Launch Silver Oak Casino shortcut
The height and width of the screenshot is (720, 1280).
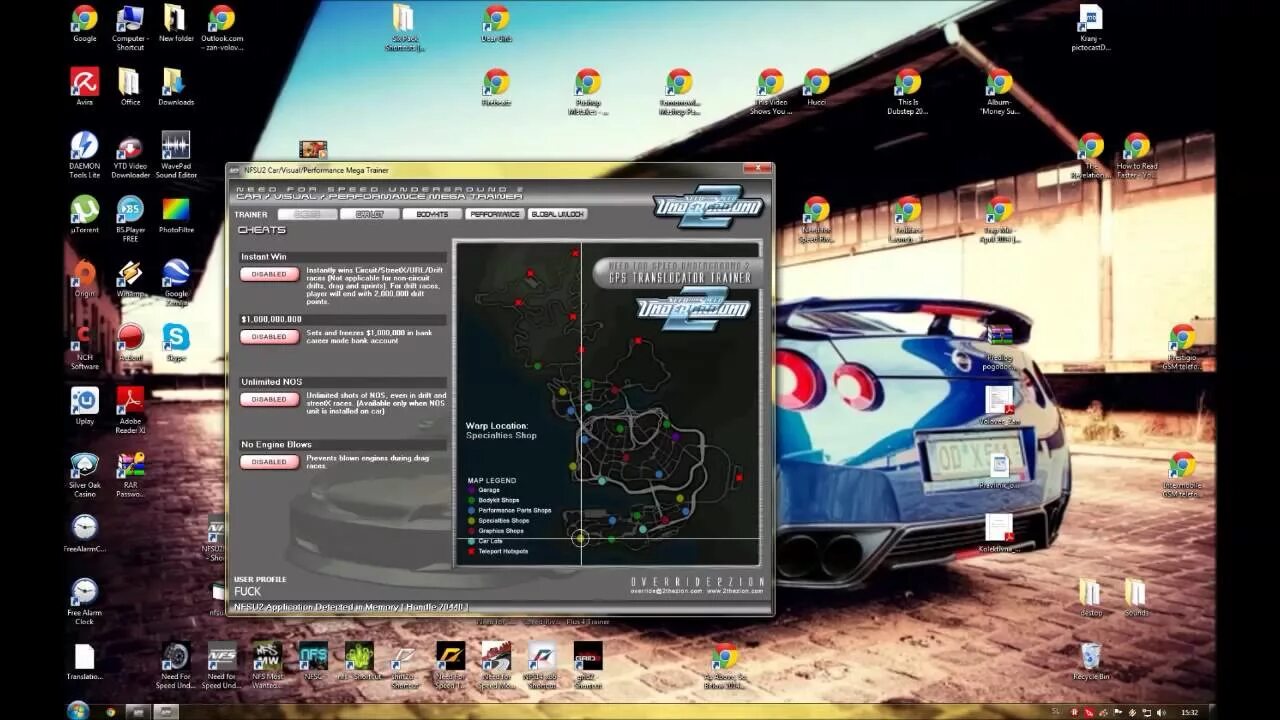84,474
